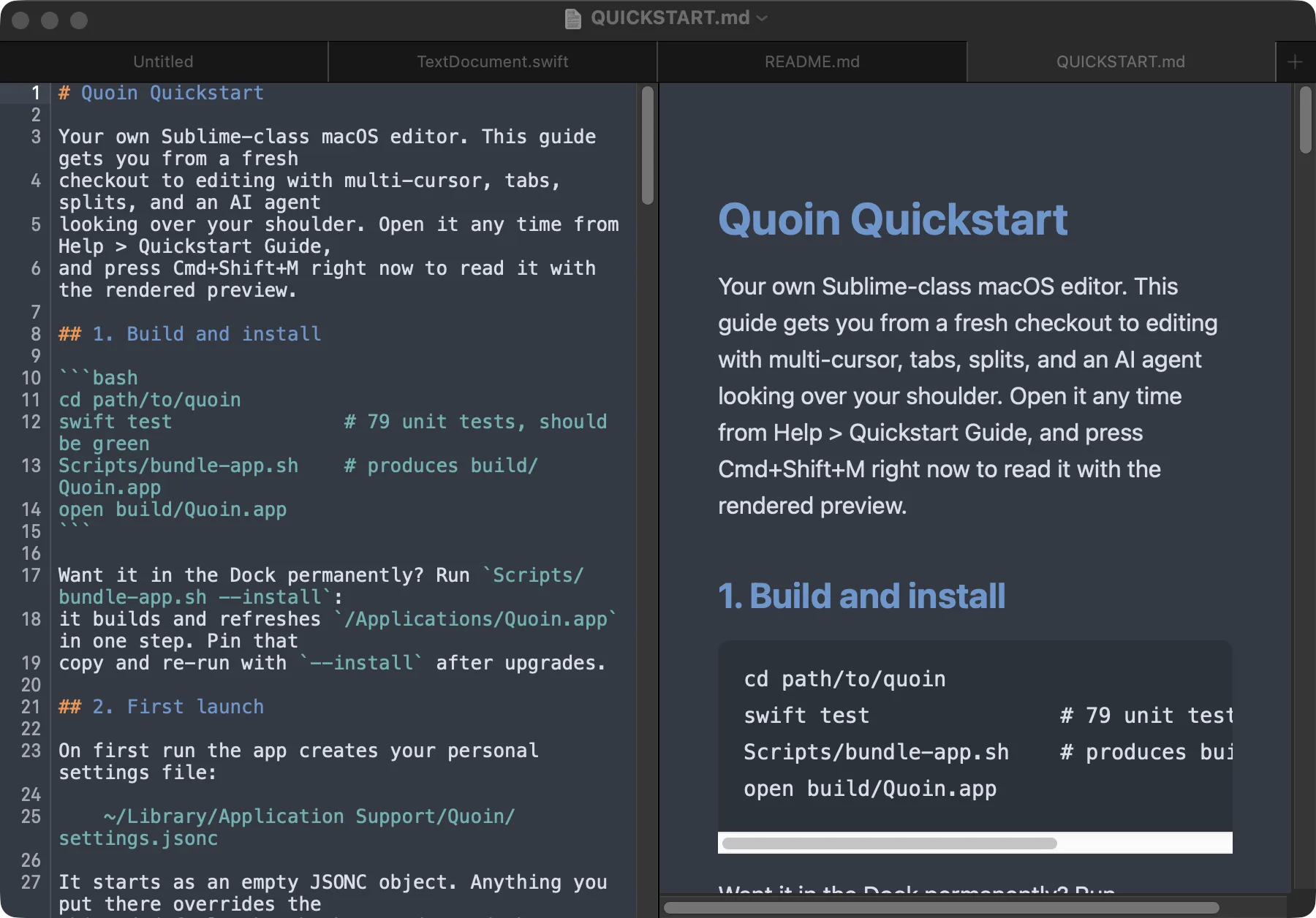Click the preview pane vertical scrollbar thumb
This screenshot has width=1316, height=918.
click(x=1306, y=120)
